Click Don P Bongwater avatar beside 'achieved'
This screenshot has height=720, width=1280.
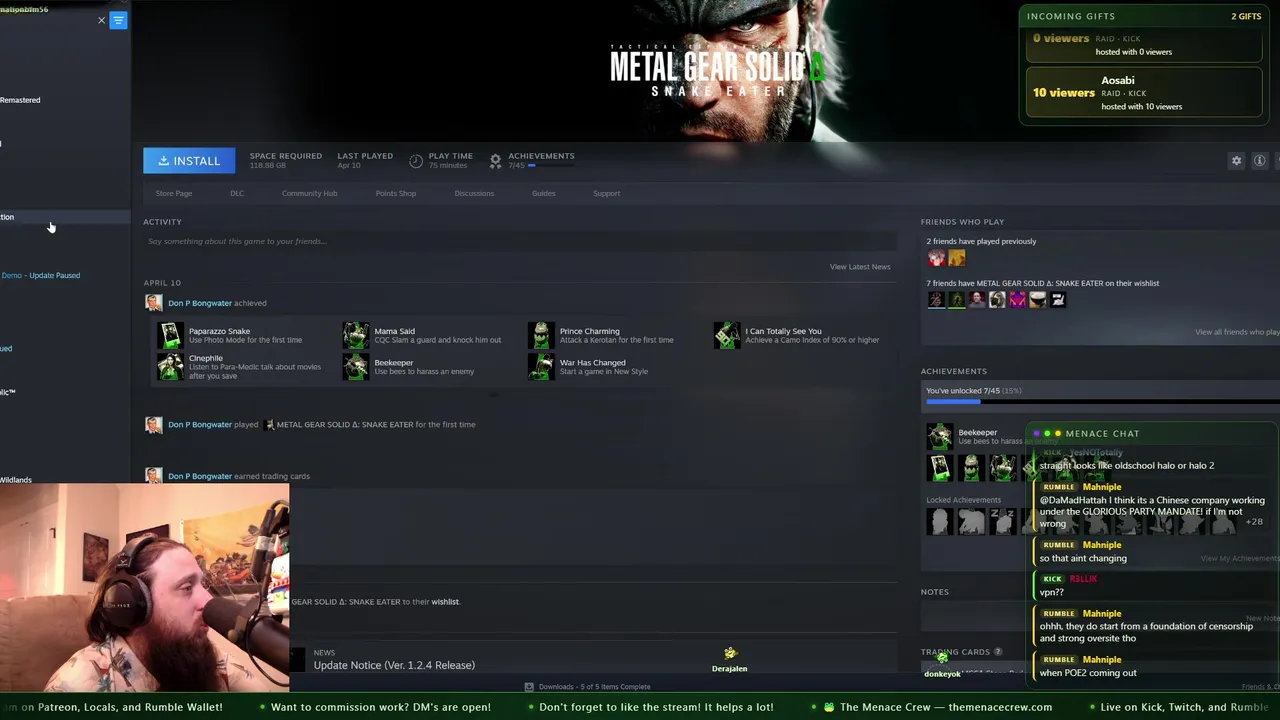153,303
